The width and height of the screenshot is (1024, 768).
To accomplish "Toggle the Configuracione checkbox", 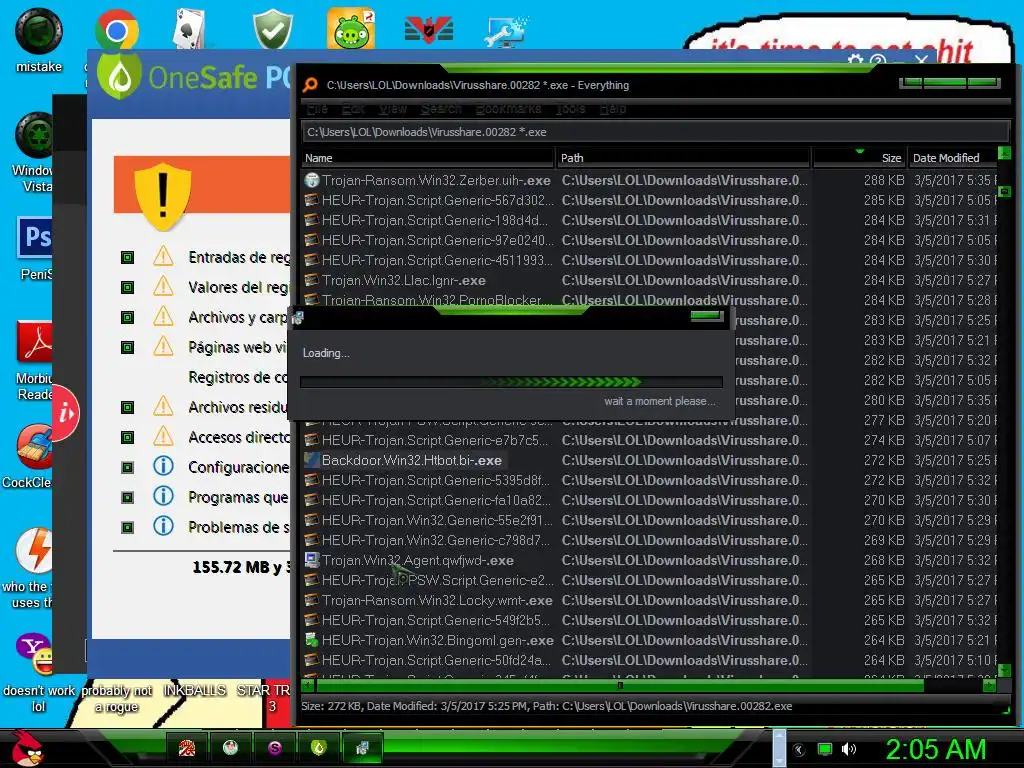I will tap(127, 468).
